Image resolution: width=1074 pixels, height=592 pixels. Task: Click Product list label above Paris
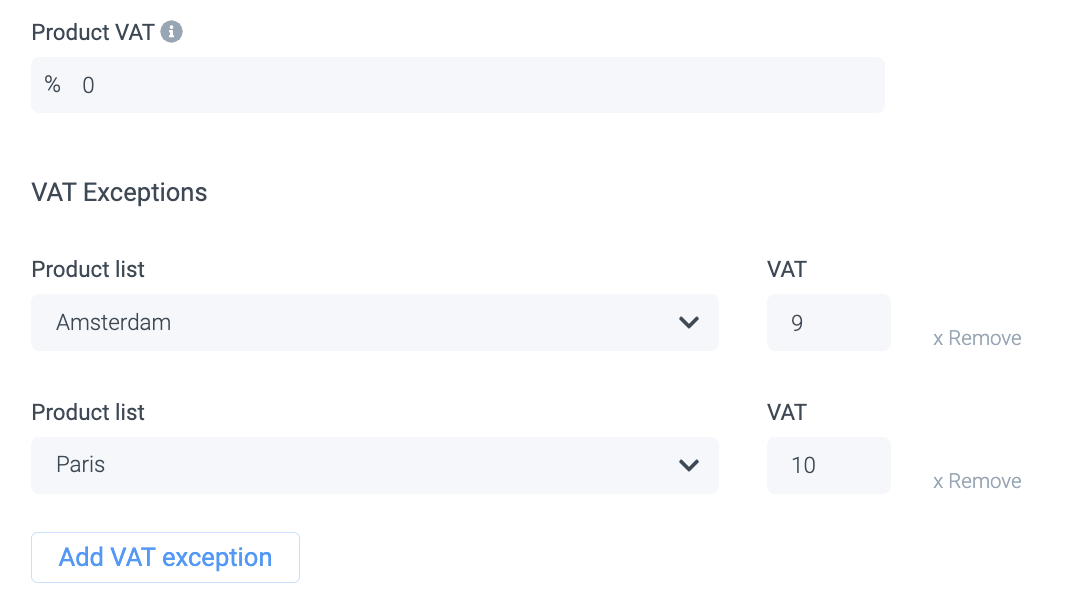coord(88,412)
